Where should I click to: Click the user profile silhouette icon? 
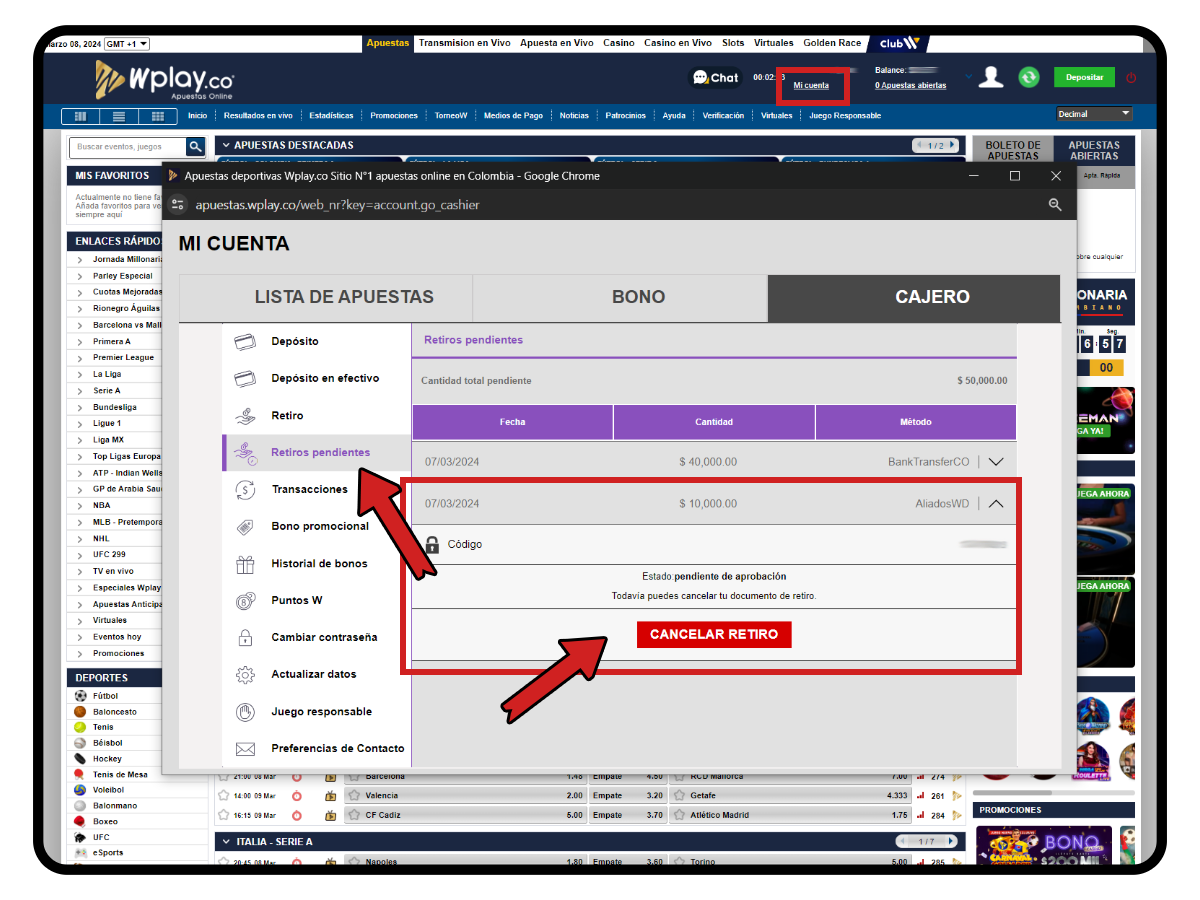coord(991,77)
